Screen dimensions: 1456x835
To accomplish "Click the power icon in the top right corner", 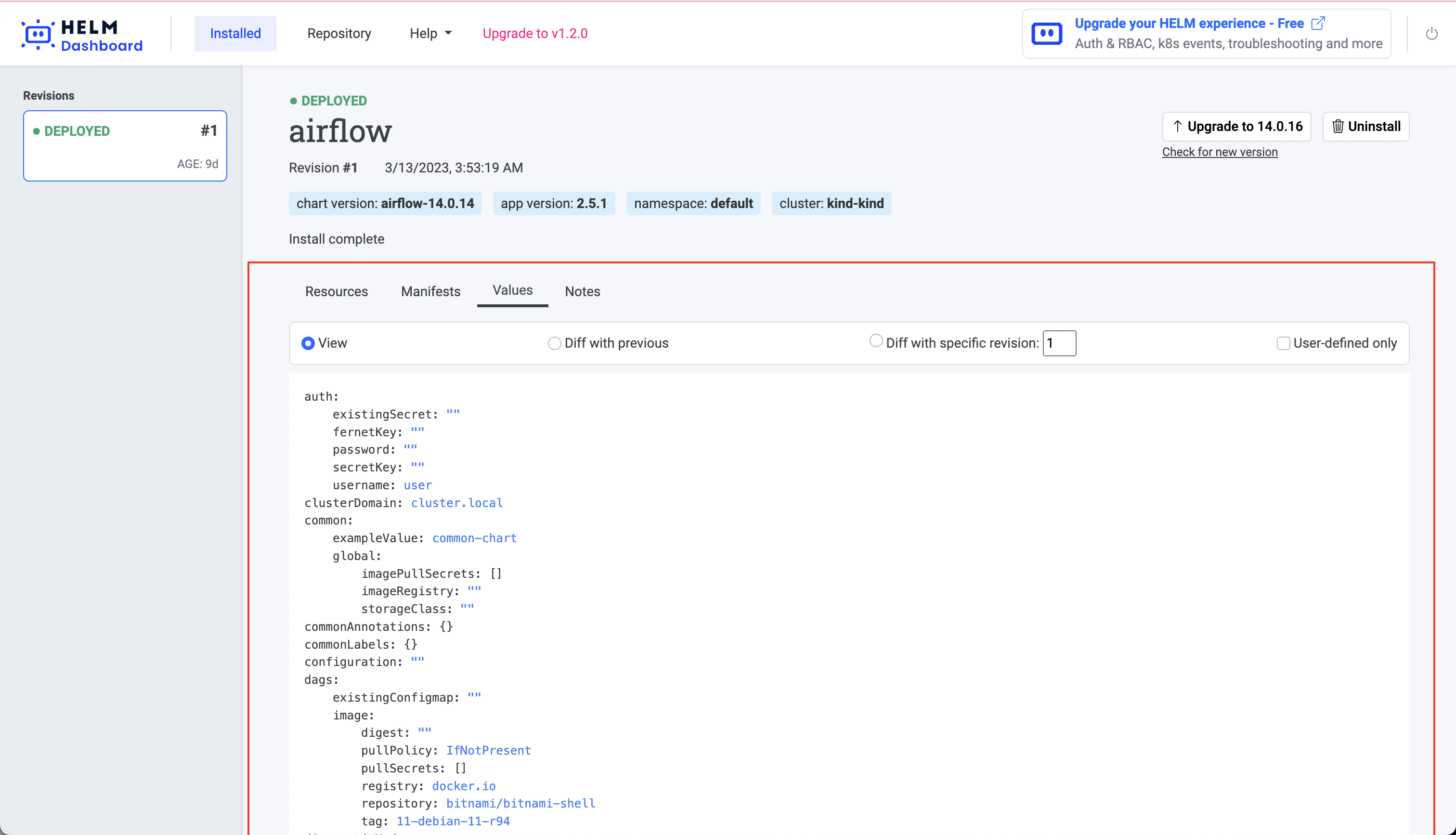I will click(x=1432, y=33).
